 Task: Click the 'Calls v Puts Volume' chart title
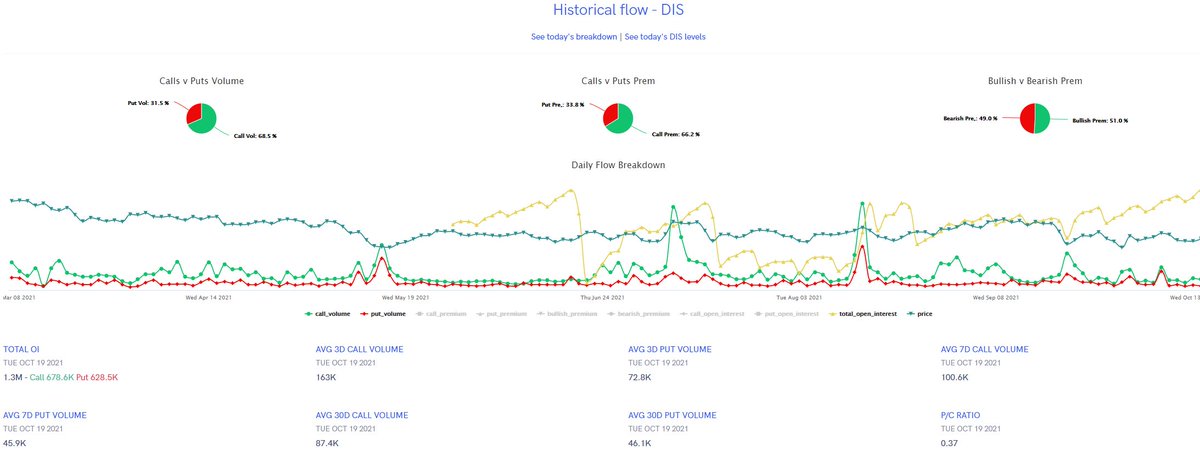coord(201,80)
